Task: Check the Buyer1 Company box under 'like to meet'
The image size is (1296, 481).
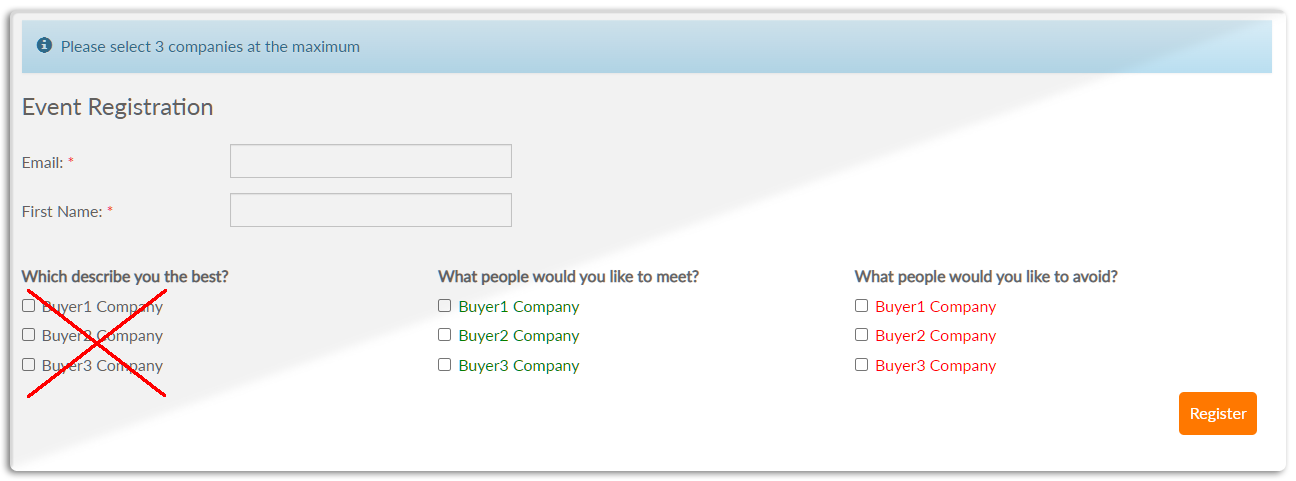Action: 445,306
